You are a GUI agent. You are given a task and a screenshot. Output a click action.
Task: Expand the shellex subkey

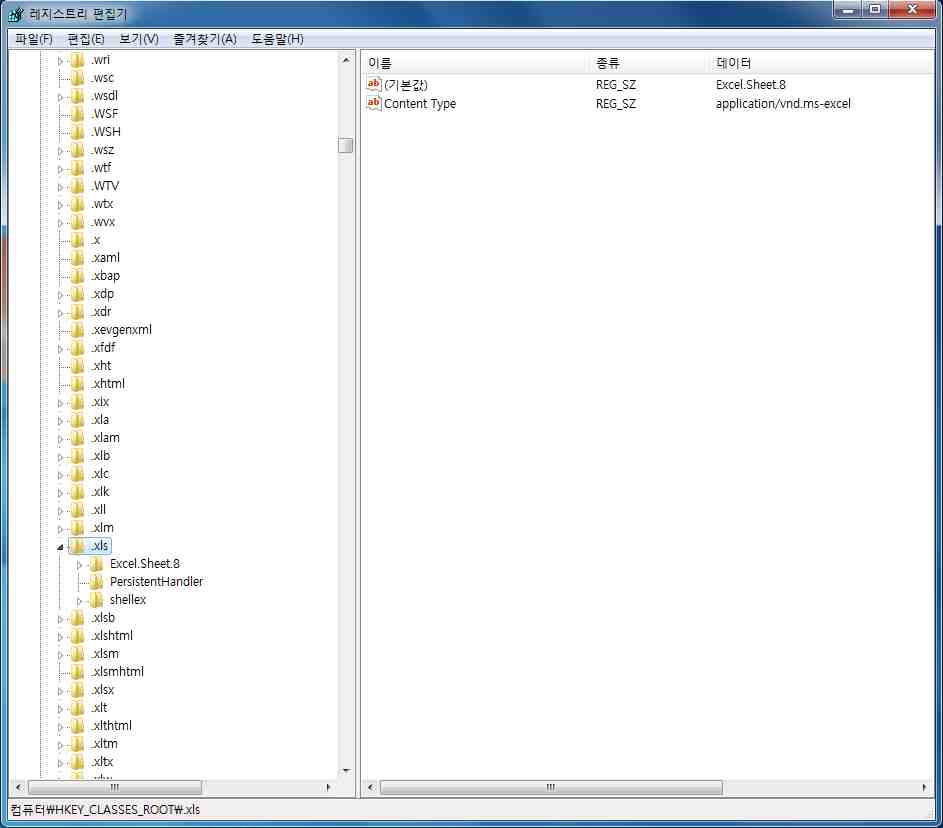(x=79, y=601)
